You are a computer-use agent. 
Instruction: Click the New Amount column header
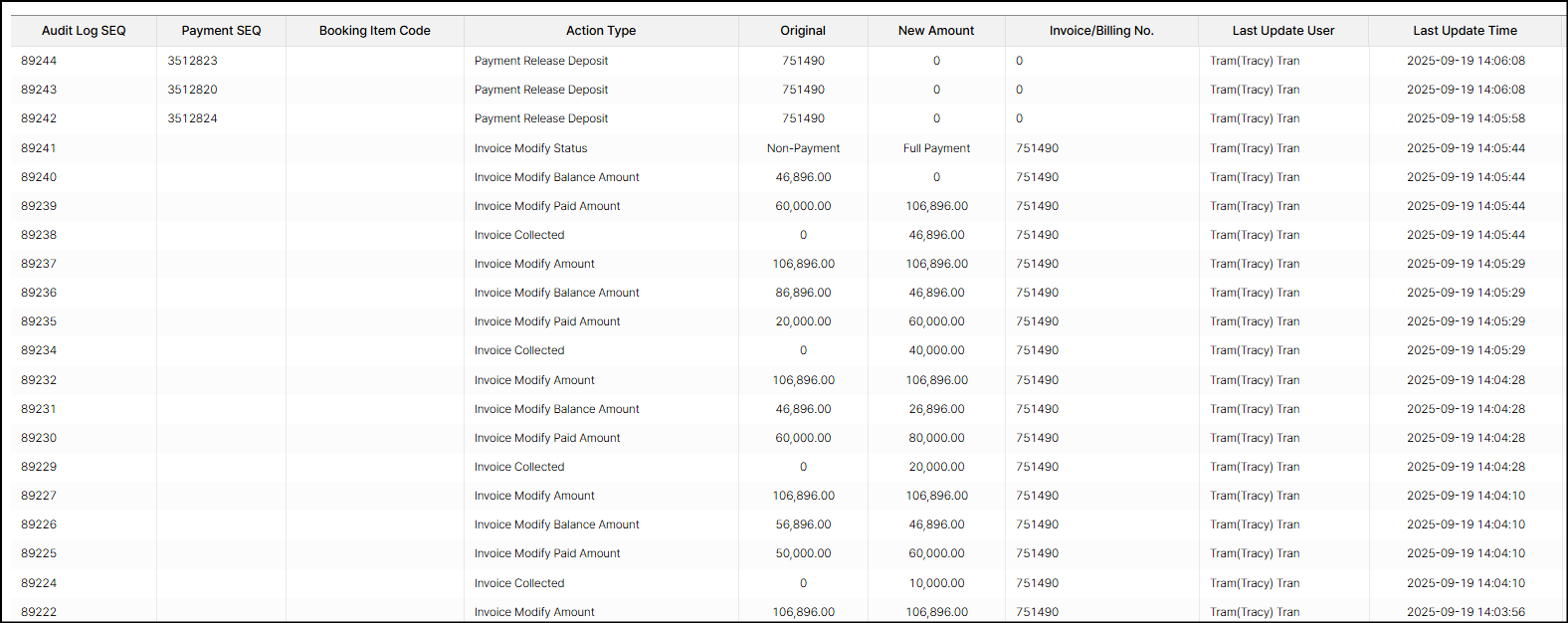coord(936,31)
